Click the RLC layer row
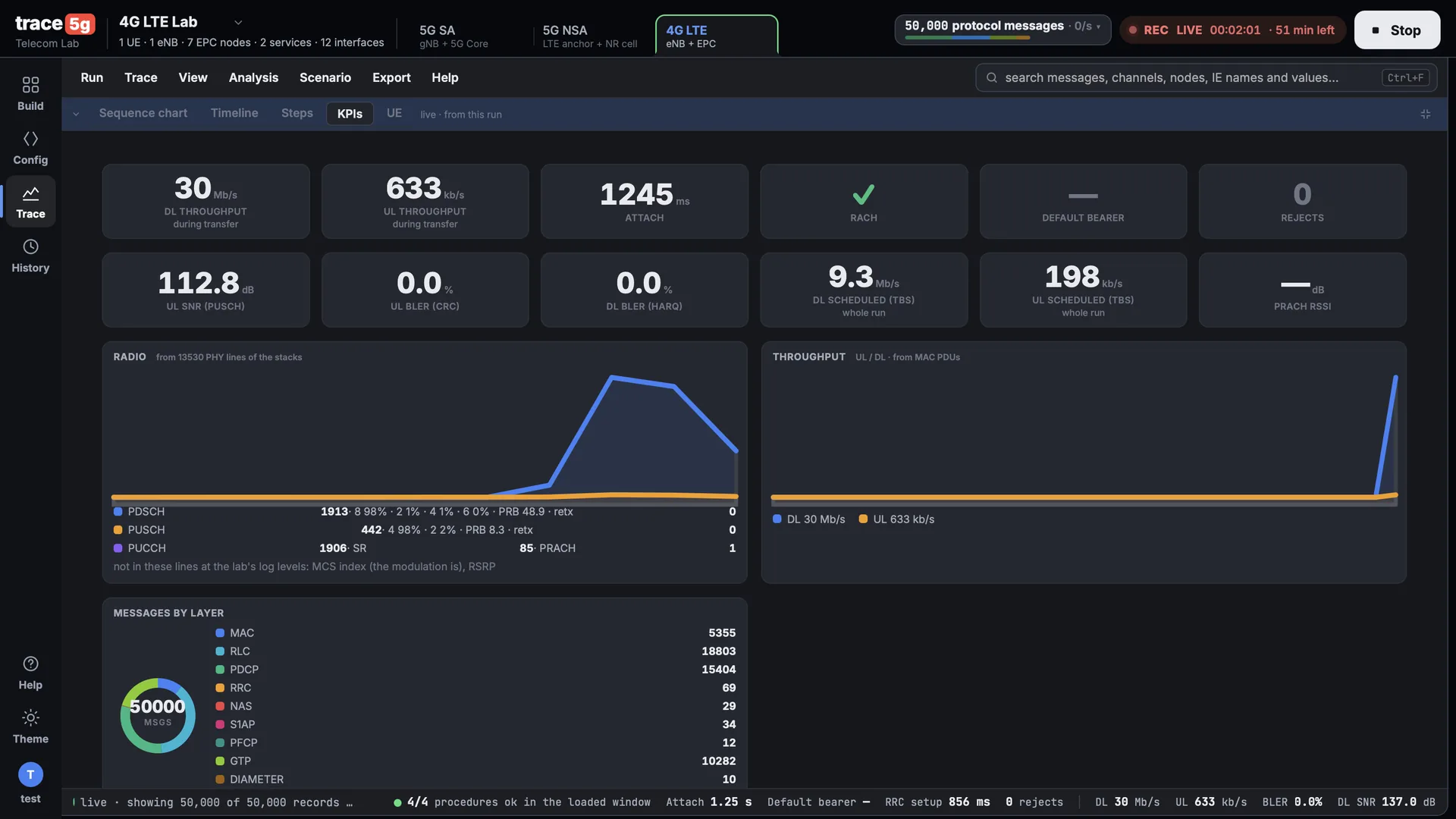The image size is (1456, 819). click(x=475, y=651)
